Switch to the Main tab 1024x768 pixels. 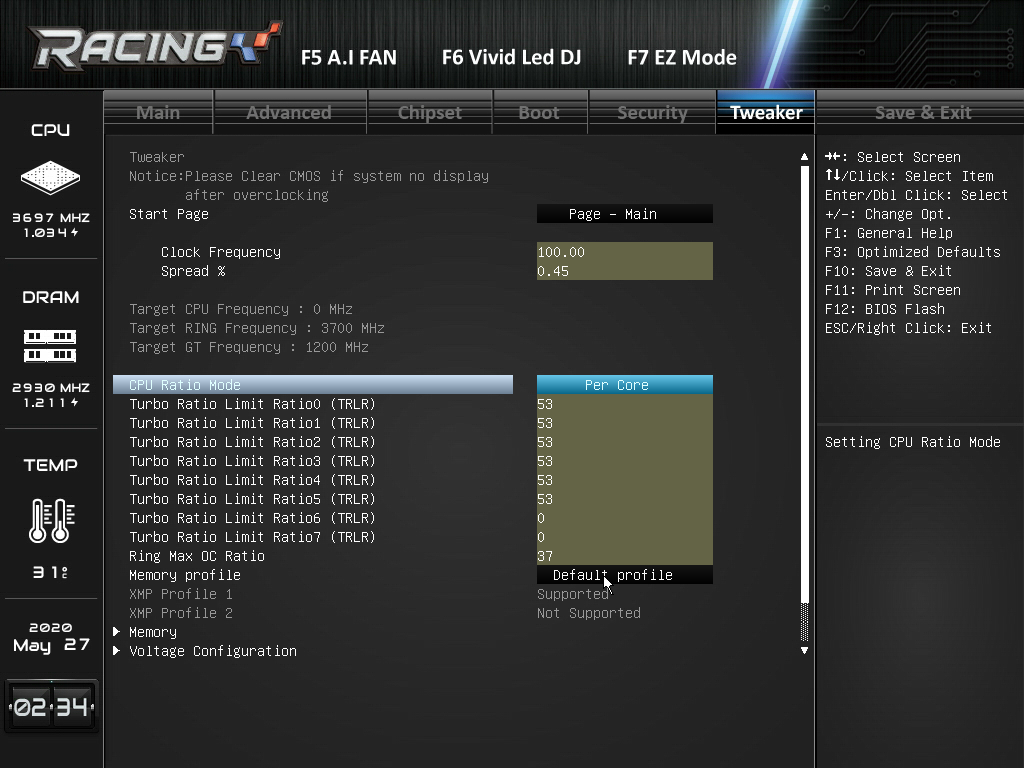tap(158, 112)
